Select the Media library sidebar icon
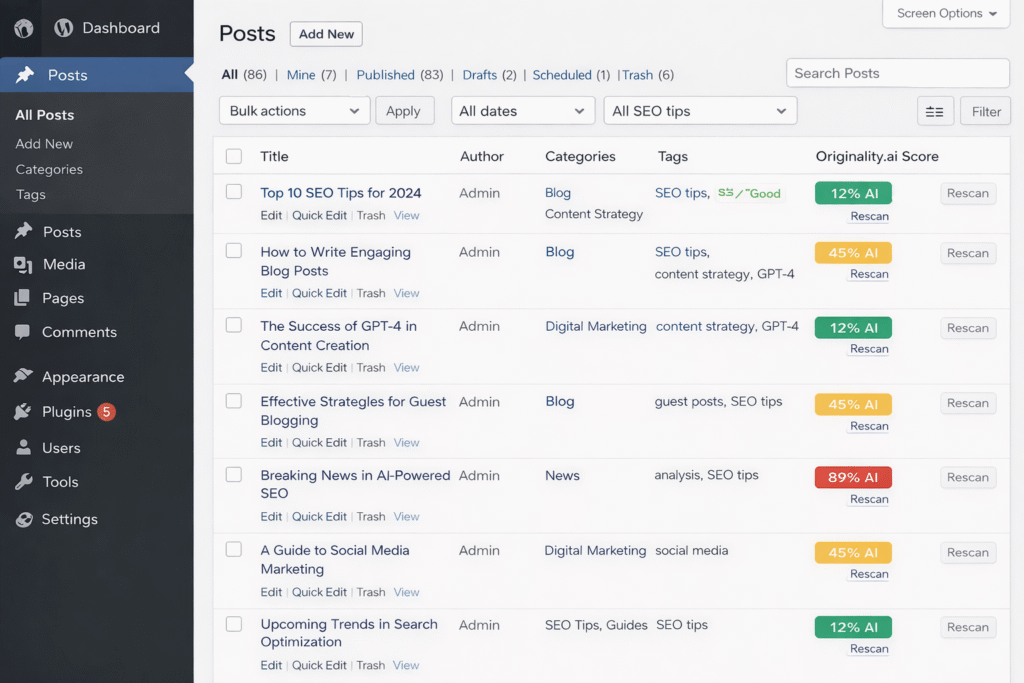This screenshot has width=1024, height=683. coord(25,265)
